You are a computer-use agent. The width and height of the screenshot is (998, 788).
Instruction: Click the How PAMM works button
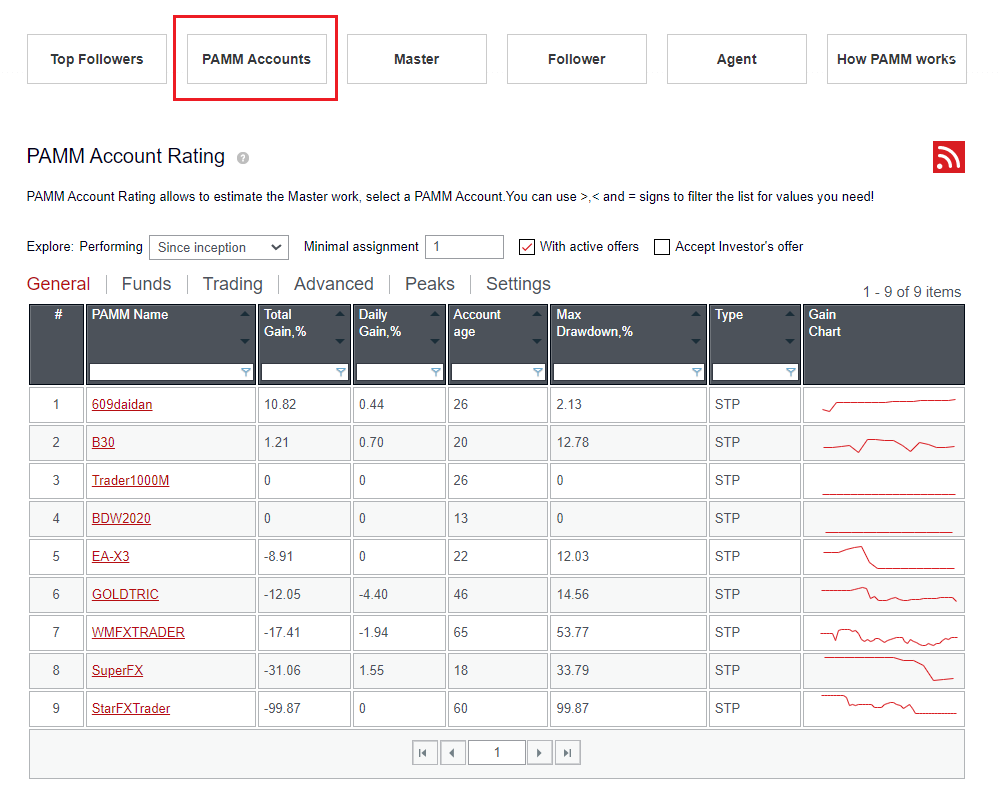pos(896,59)
